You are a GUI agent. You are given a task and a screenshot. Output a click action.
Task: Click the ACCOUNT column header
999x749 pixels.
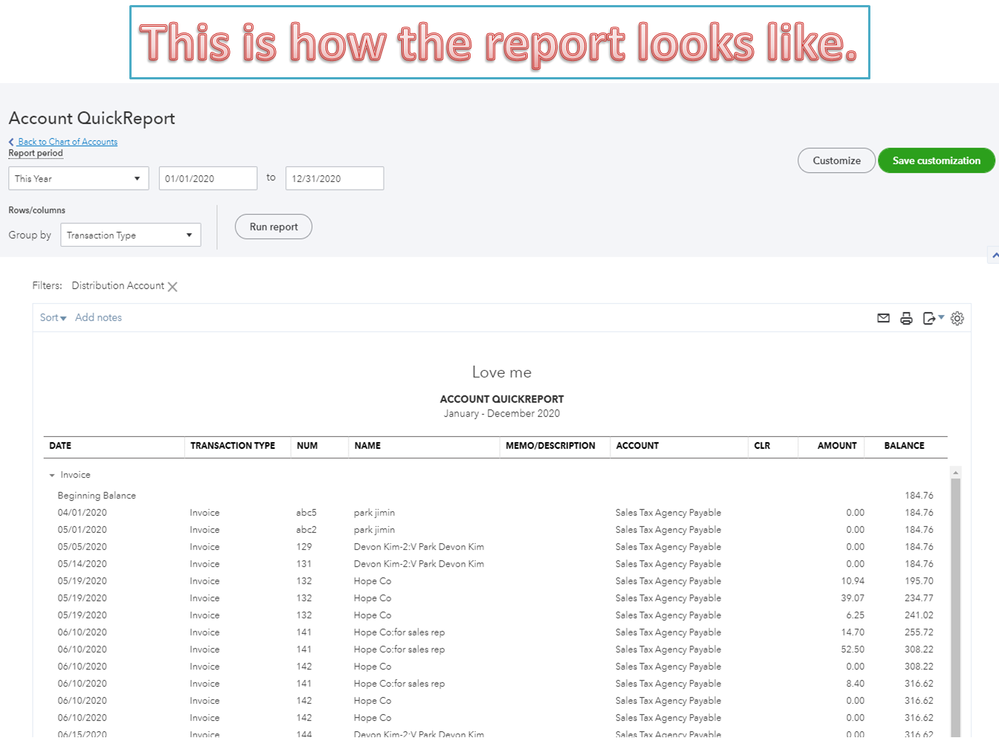tap(637, 446)
